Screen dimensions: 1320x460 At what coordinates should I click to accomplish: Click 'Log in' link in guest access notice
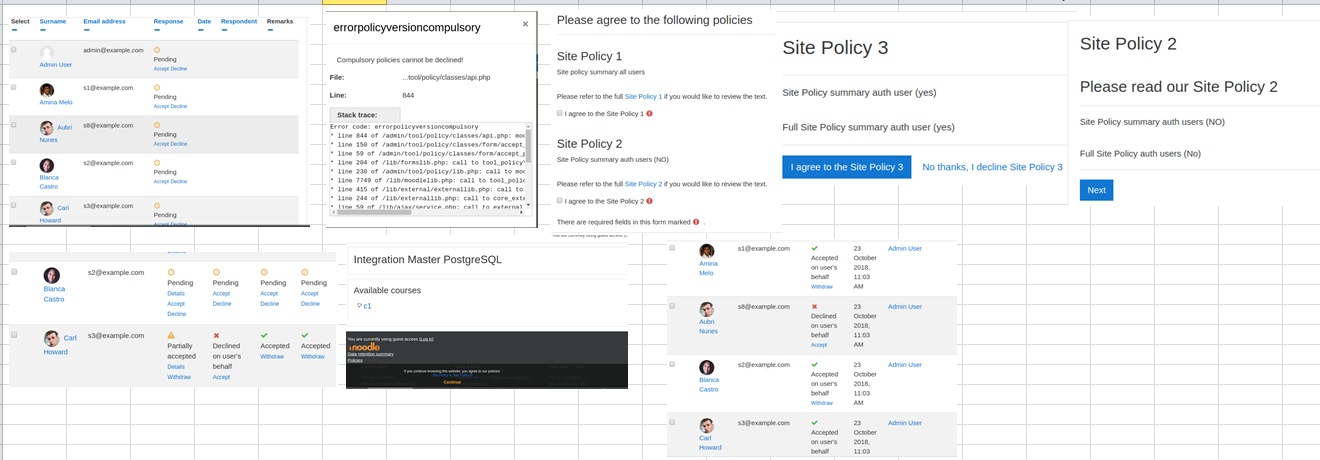tap(426, 339)
